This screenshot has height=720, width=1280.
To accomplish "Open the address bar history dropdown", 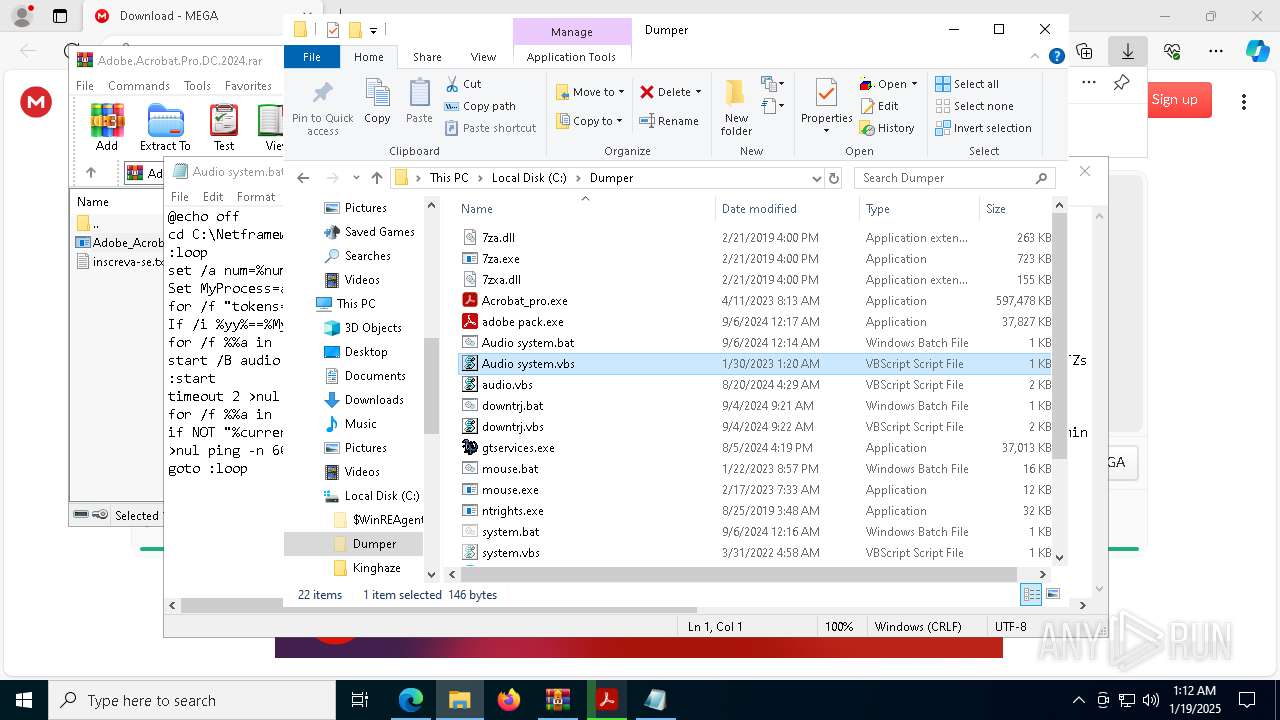I will [x=816, y=178].
